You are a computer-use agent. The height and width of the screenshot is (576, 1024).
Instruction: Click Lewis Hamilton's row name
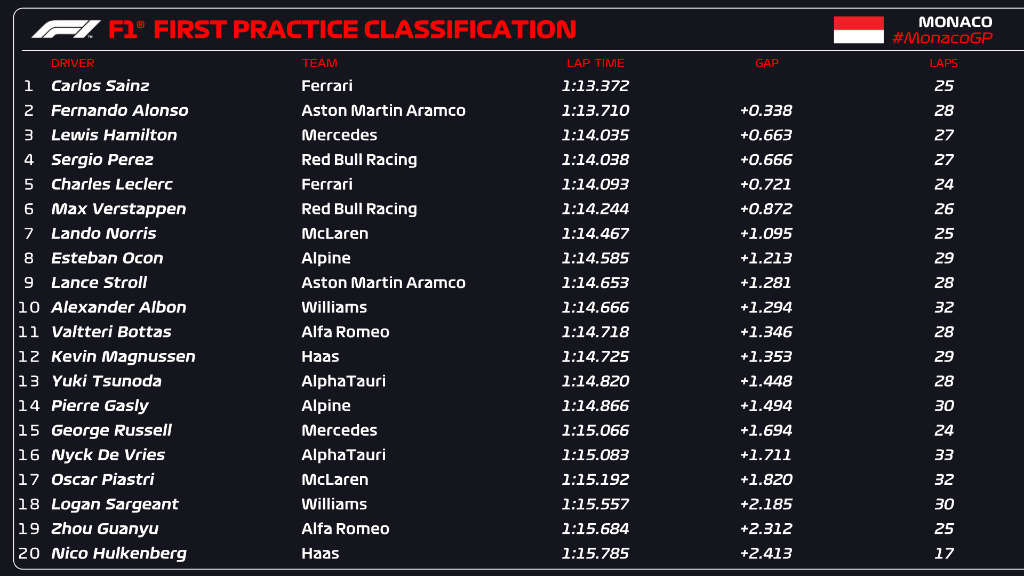(114, 135)
